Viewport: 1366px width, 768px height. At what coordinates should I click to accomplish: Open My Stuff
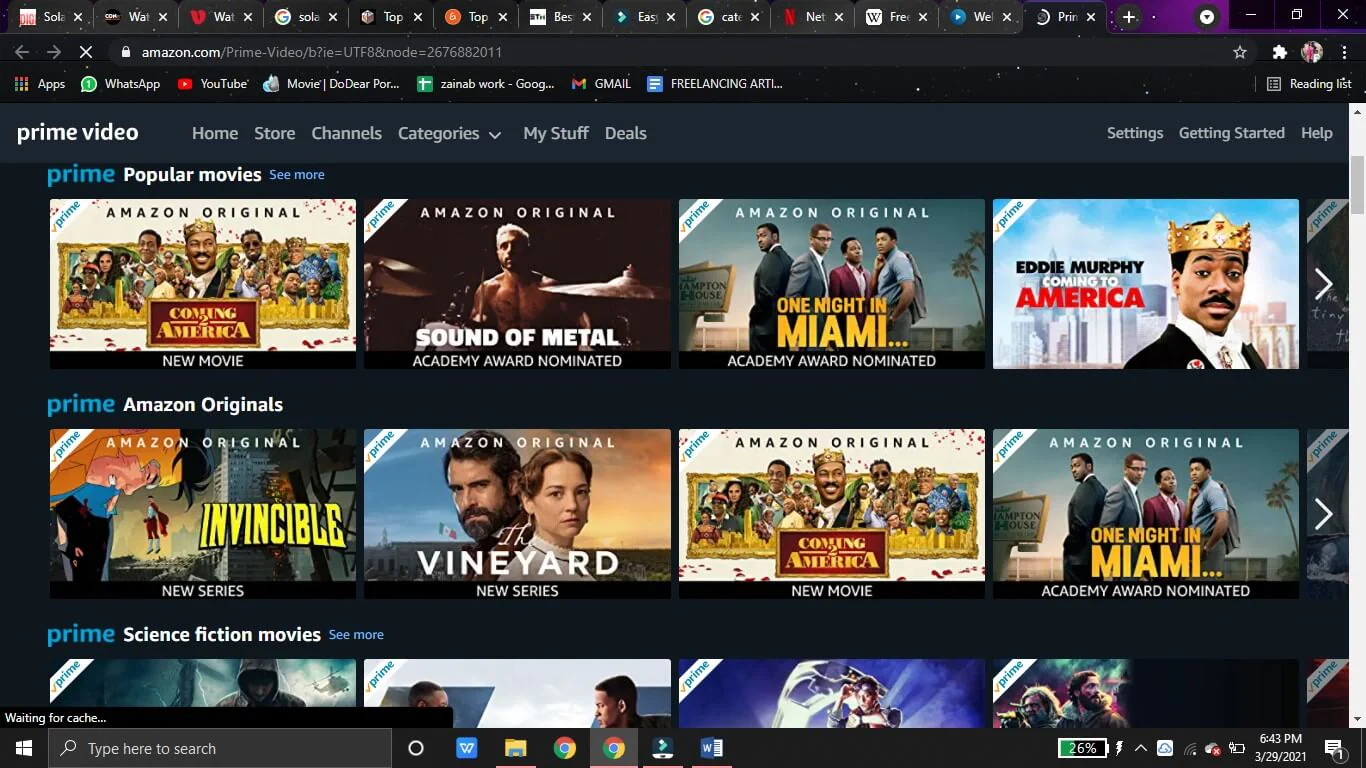556,133
